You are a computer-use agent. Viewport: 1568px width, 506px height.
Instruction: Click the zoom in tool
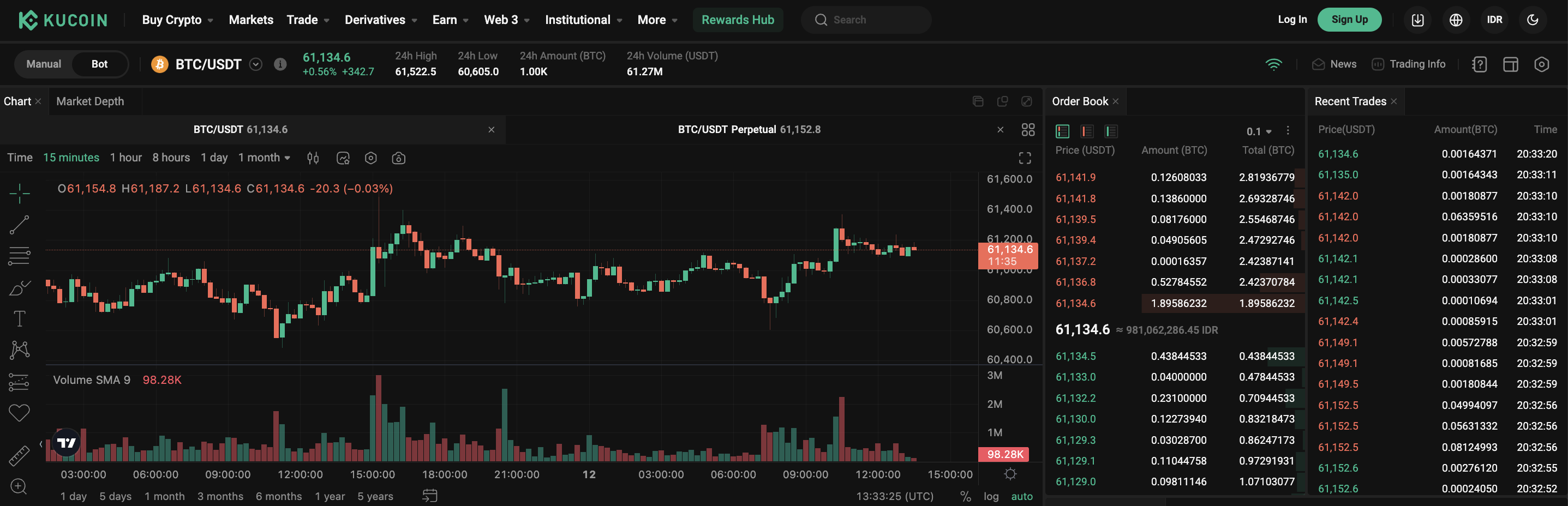click(19, 486)
